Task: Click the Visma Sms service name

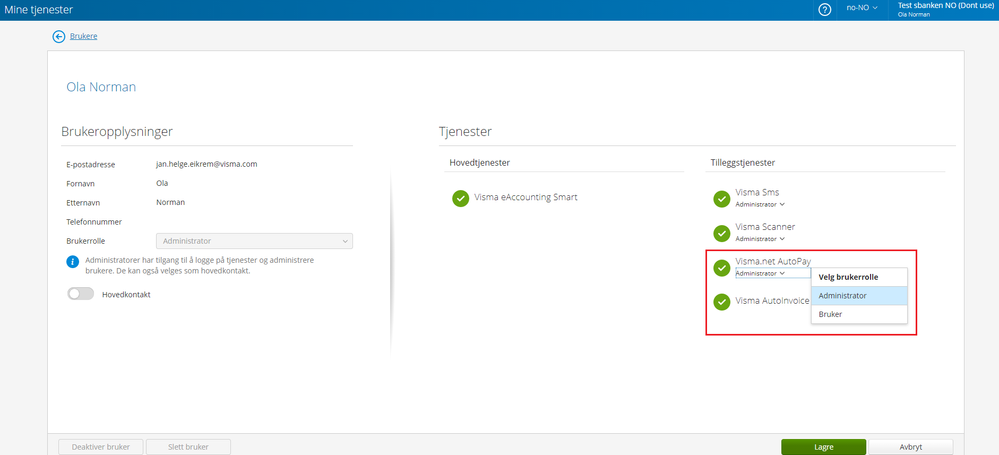Action: pyautogui.click(x=757, y=192)
